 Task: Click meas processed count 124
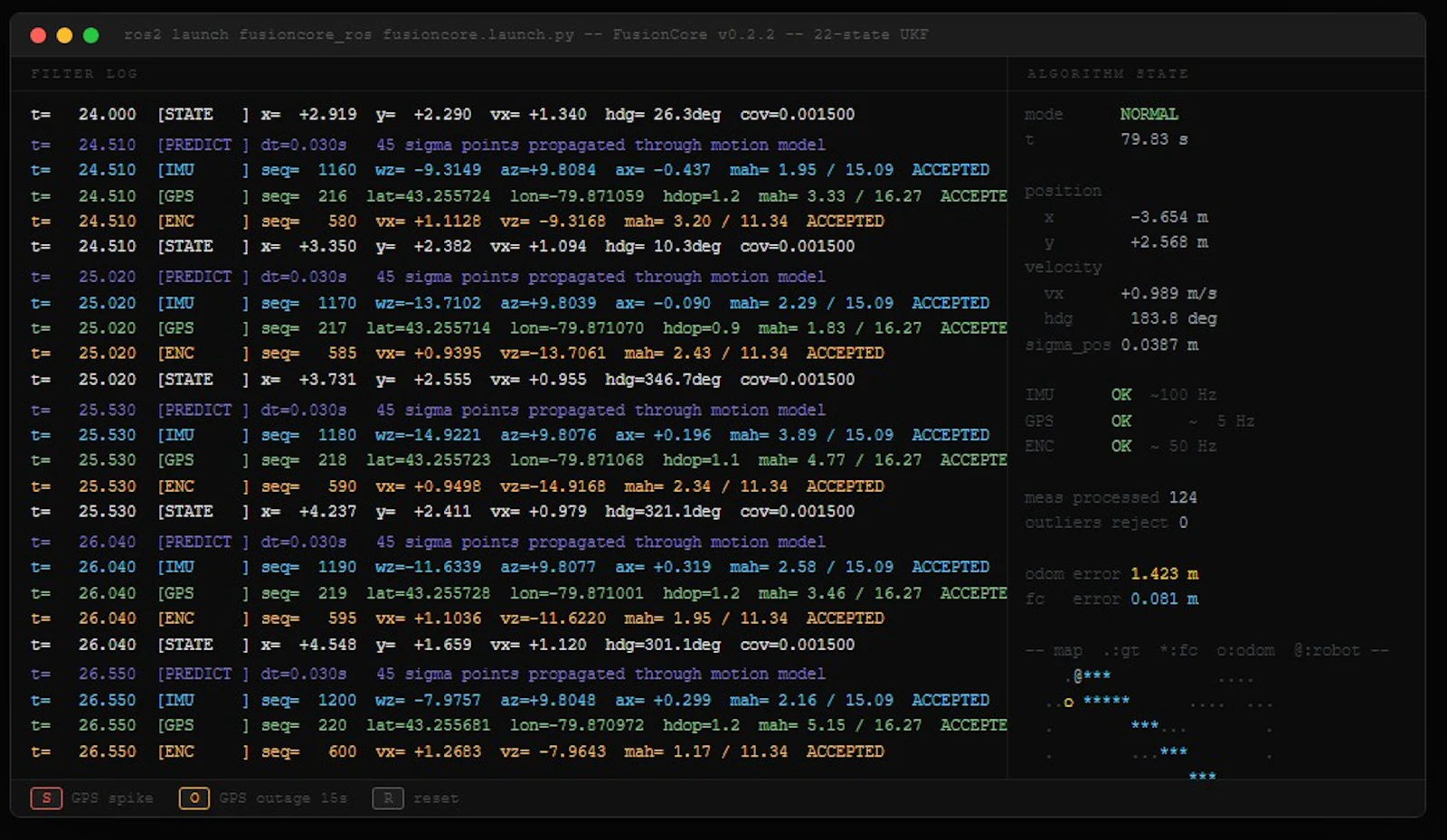1183,498
